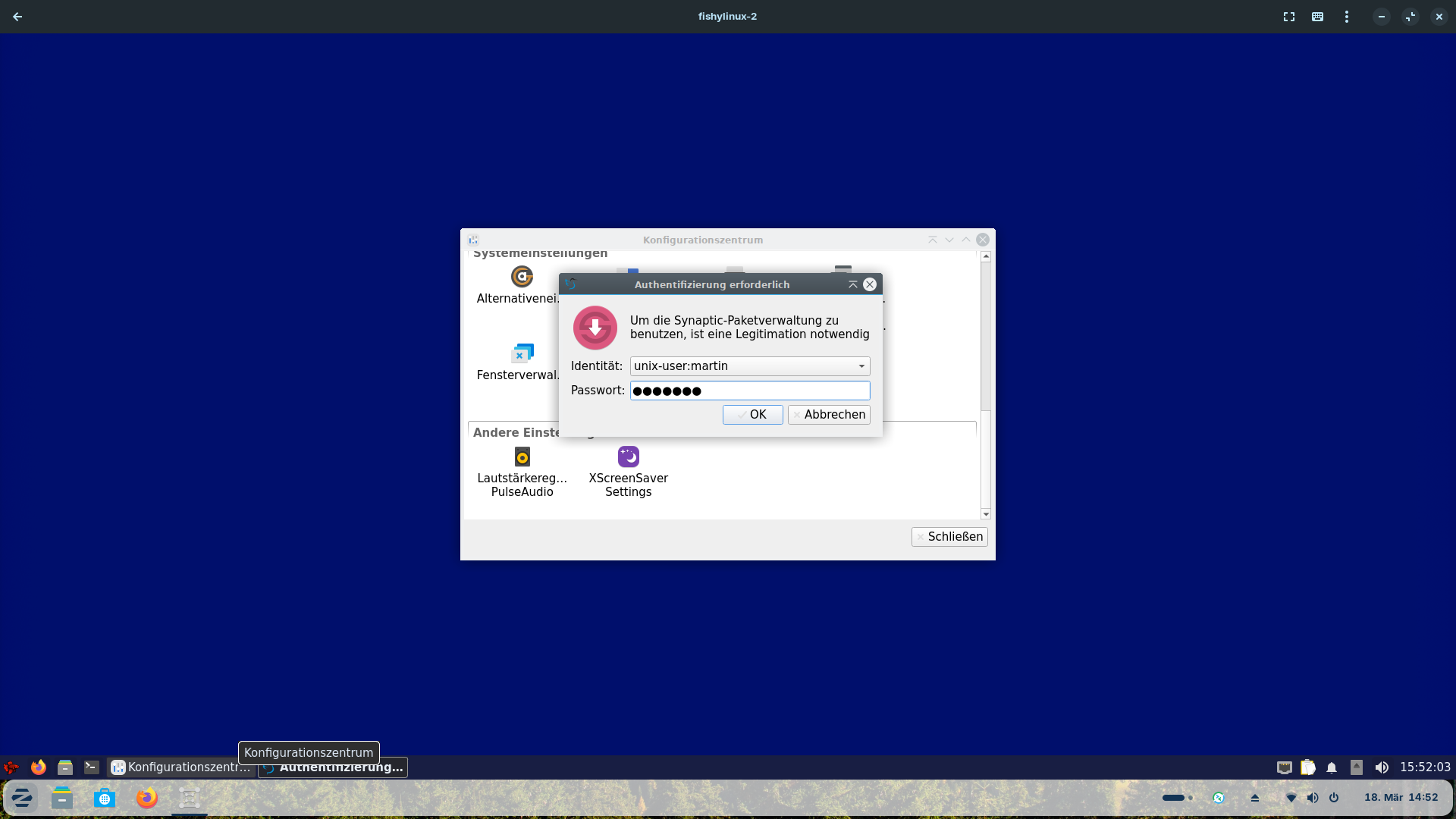The image size is (1456, 819).
Task: Confirm password with OK button
Action: [x=752, y=415]
